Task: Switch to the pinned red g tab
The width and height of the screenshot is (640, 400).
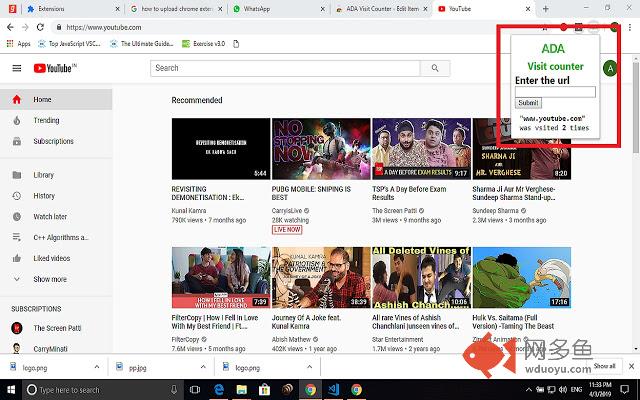Action: [13, 9]
